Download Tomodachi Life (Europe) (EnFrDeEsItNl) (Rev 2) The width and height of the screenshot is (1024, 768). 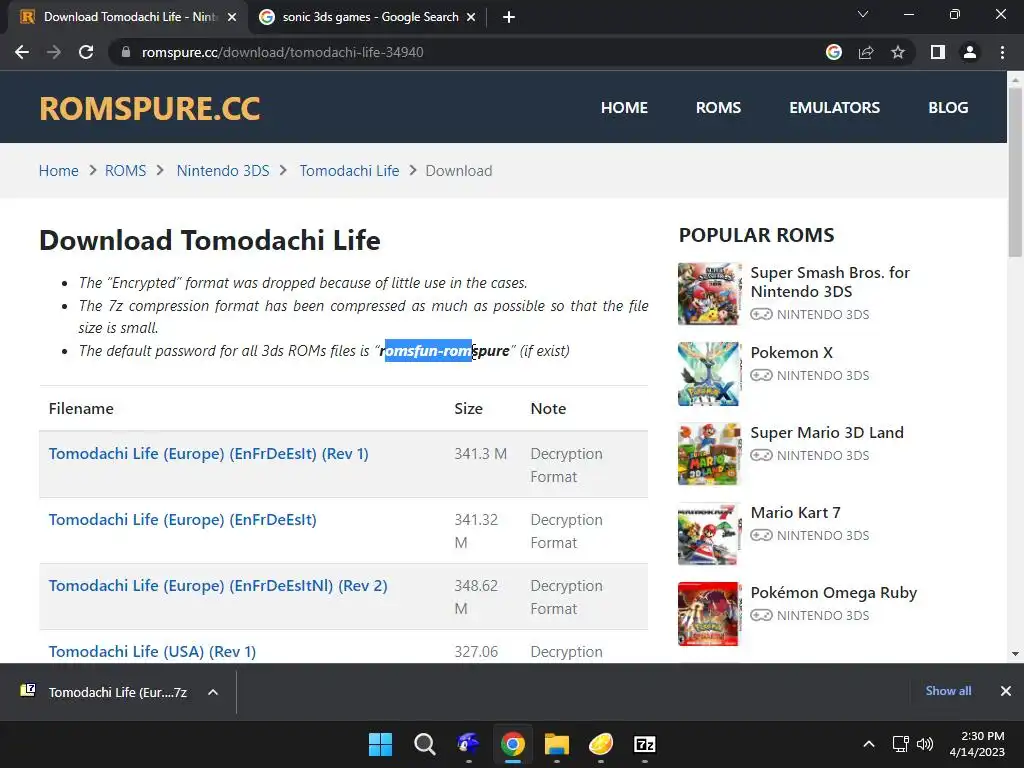[218, 586]
